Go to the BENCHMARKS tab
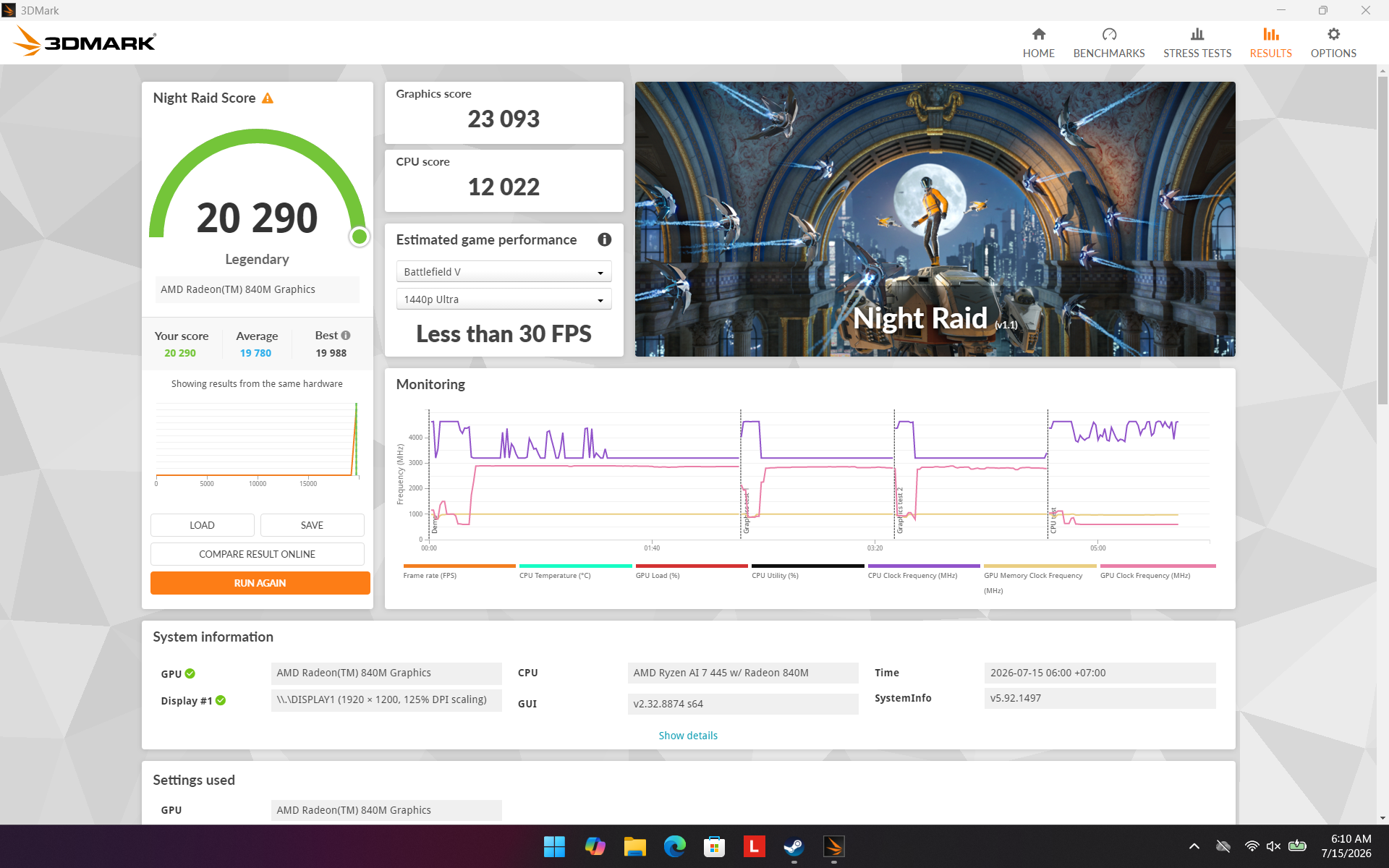Viewport: 1389px width, 868px height. tap(1108, 43)
